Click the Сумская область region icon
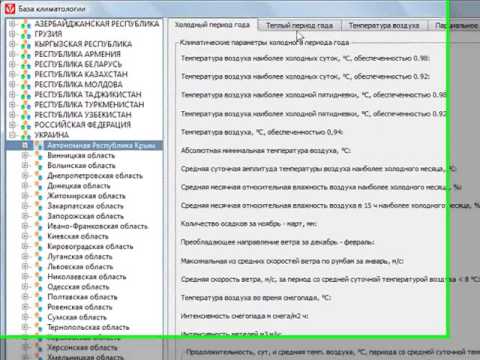This screenshot has width=480, height=360. click(39, 317)
